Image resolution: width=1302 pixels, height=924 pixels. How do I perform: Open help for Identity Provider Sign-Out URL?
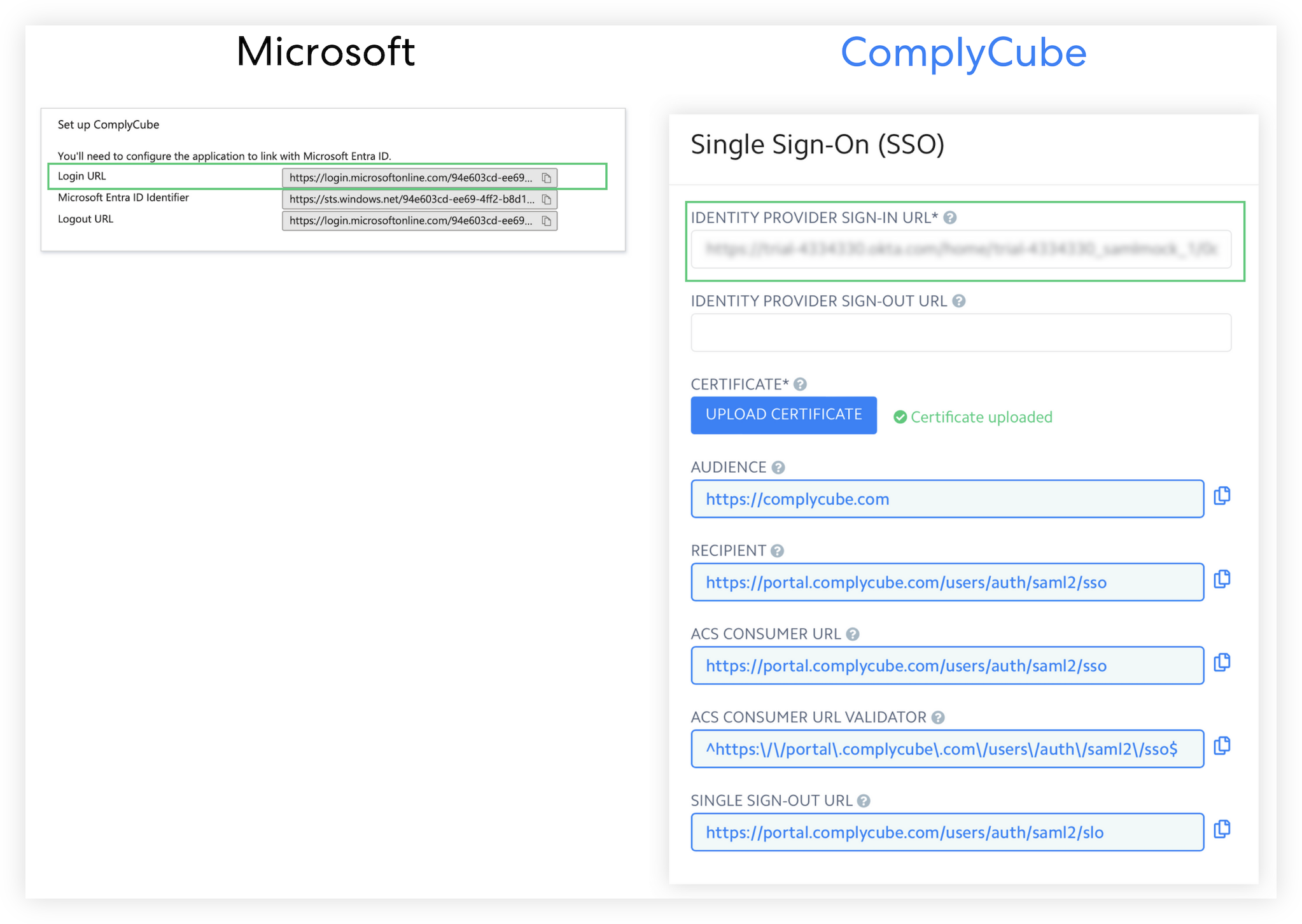click(959, 301)
